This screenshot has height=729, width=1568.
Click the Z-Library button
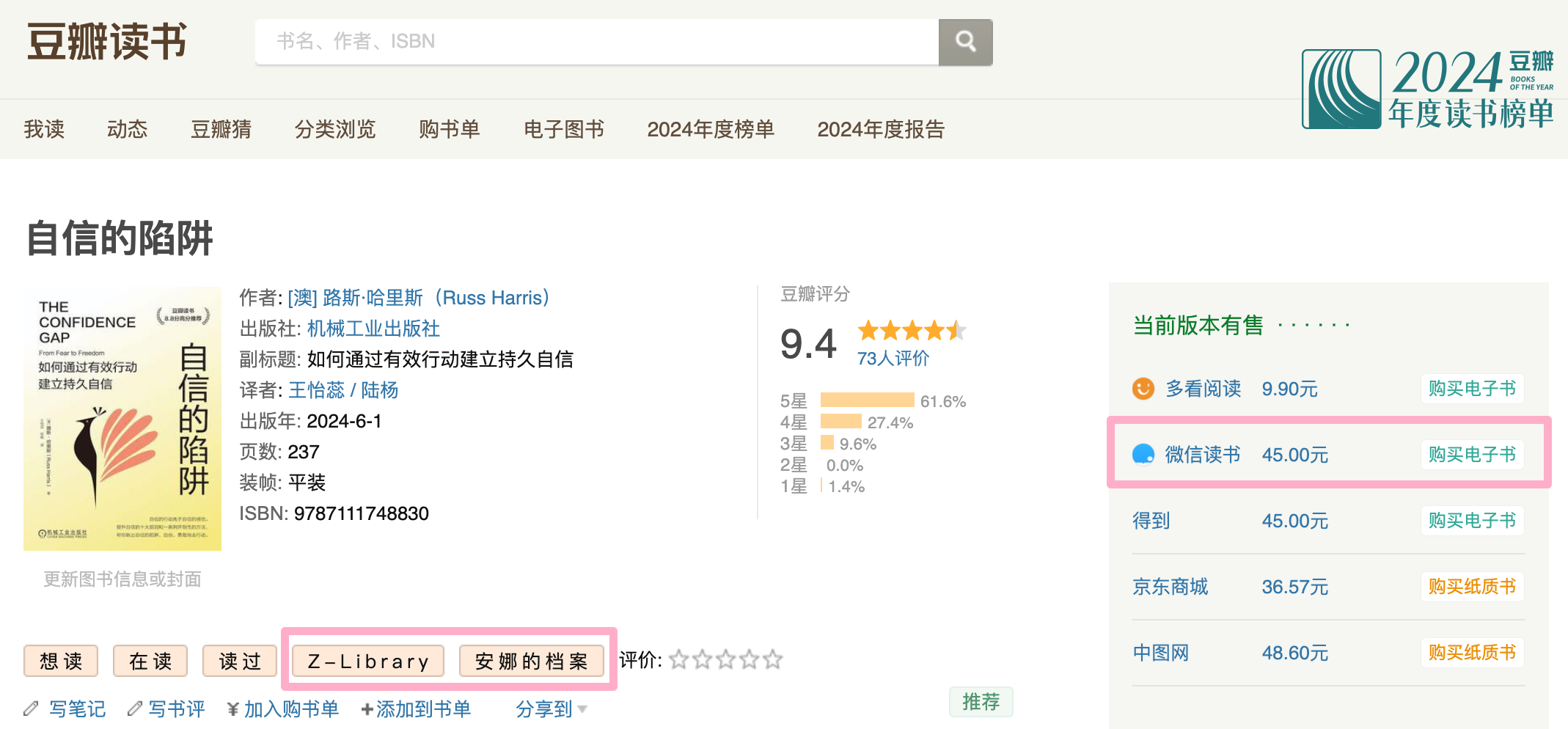tap(368, 661)
